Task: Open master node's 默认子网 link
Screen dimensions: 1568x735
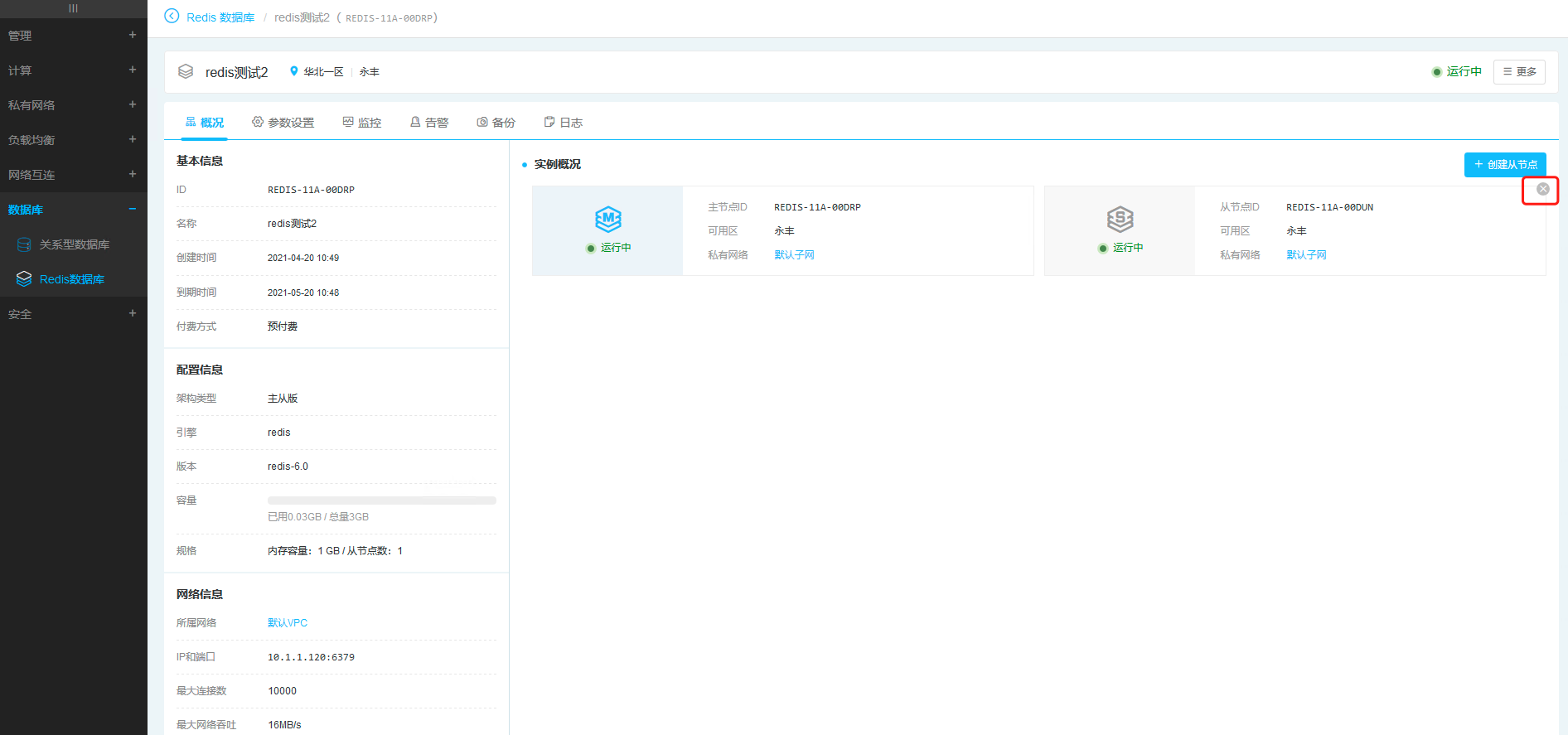Action: [x=794, y=255]
